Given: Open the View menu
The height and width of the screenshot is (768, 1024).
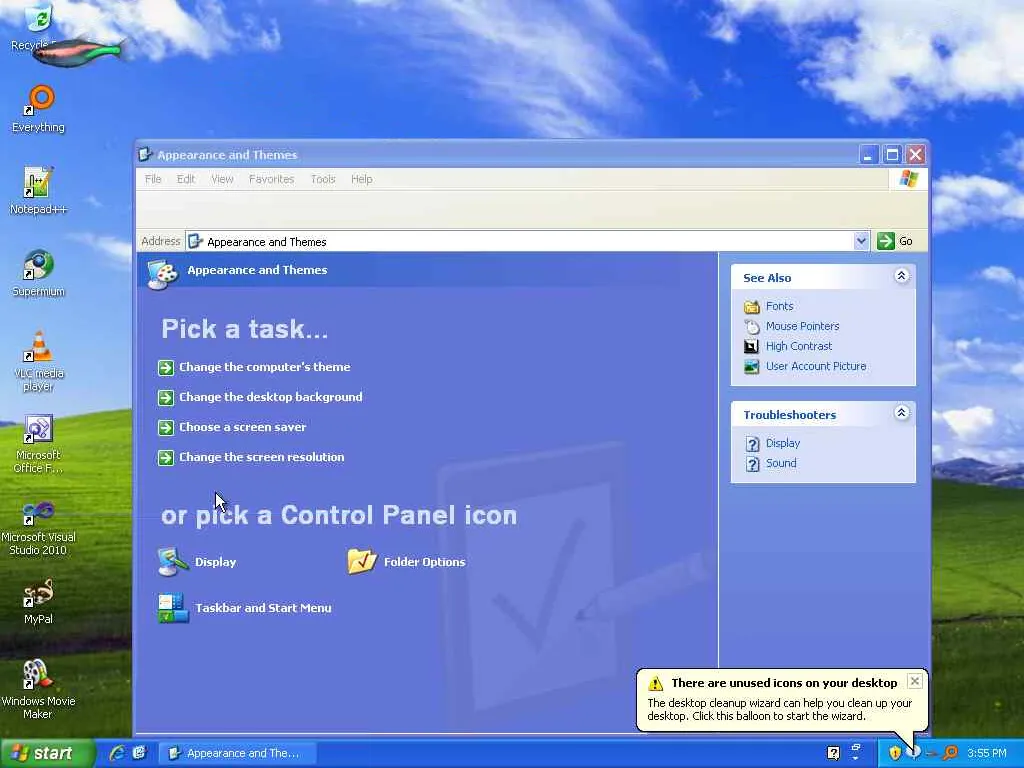Looking at the screenshot, I should point(222,179).
